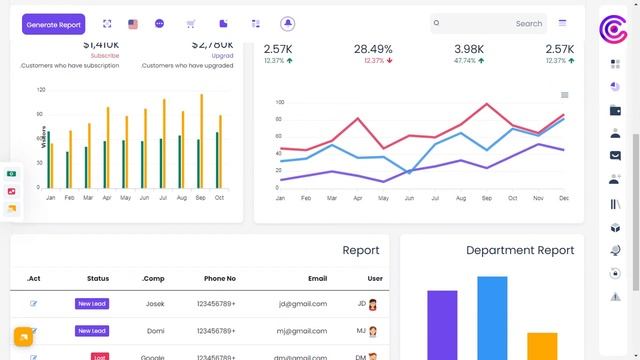Click the Status column header
640x360 pixels.
(x=98, y=278)
